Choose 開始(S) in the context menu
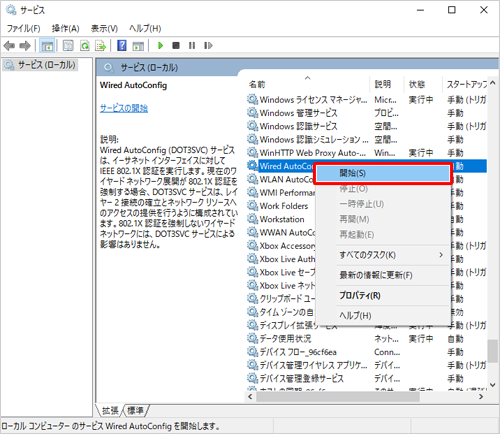This screenshot has height=434, width=500. point(383,173)
